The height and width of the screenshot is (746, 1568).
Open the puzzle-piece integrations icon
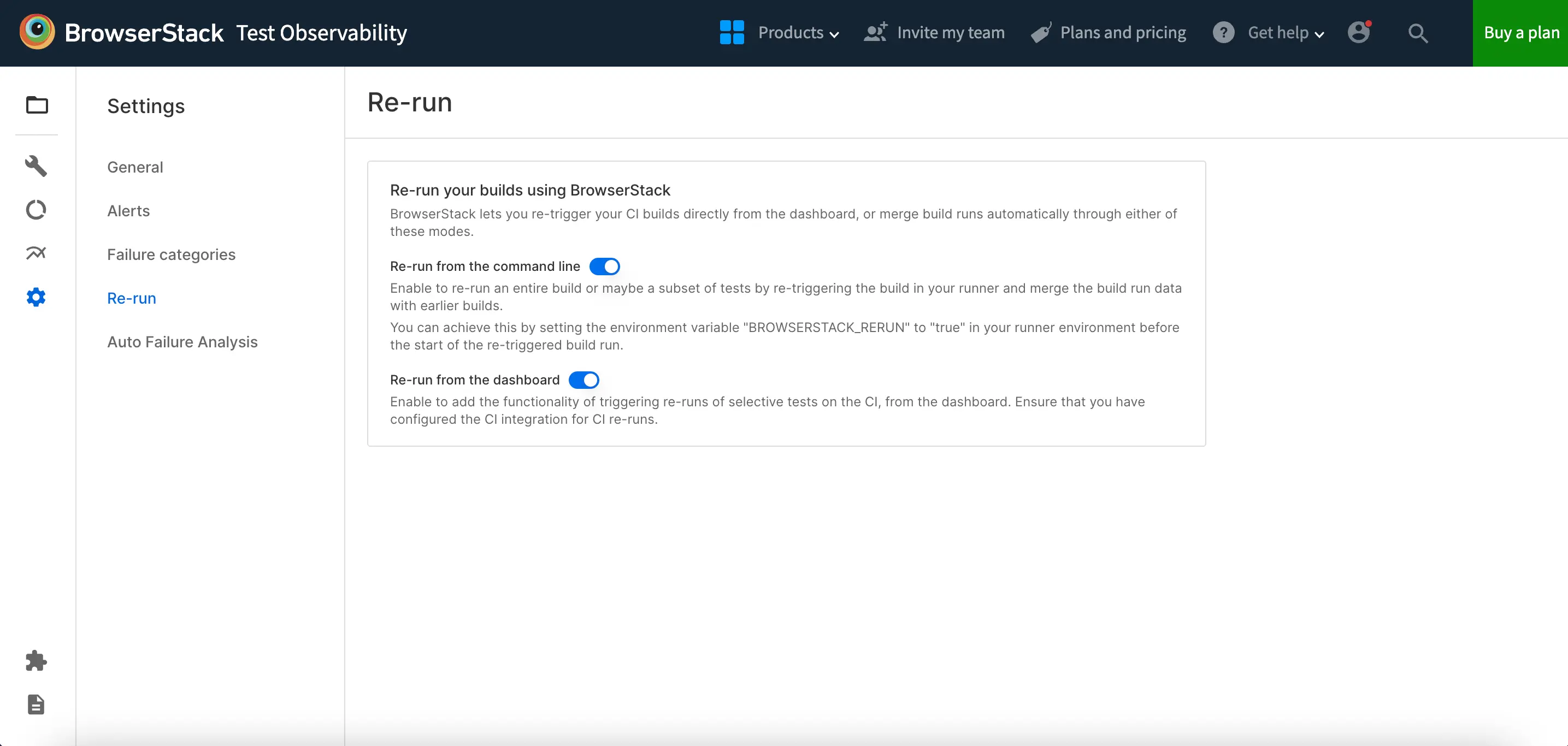36,661
